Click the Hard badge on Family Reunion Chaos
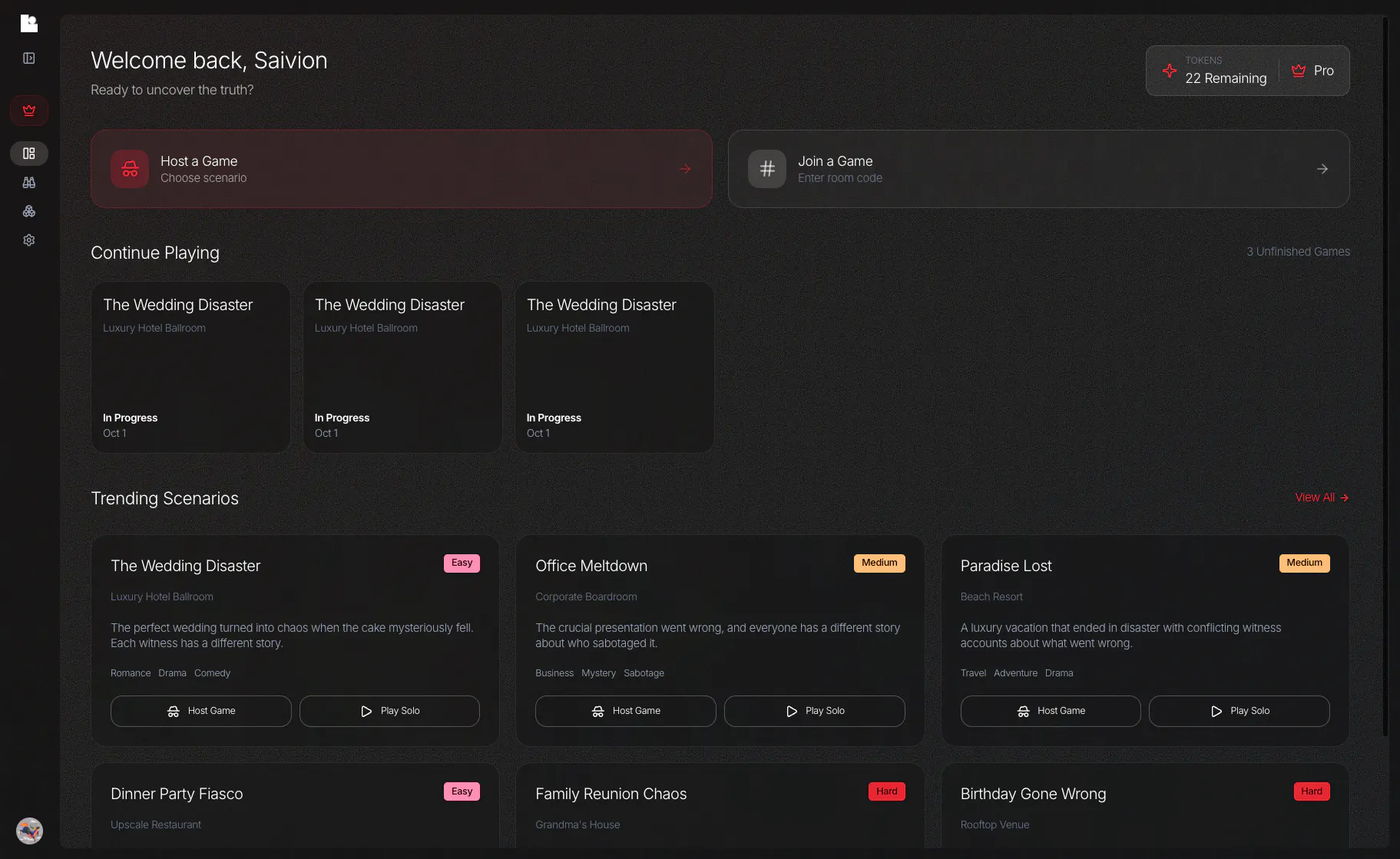This screenshot has height=859, width=1400. [887, 791]
